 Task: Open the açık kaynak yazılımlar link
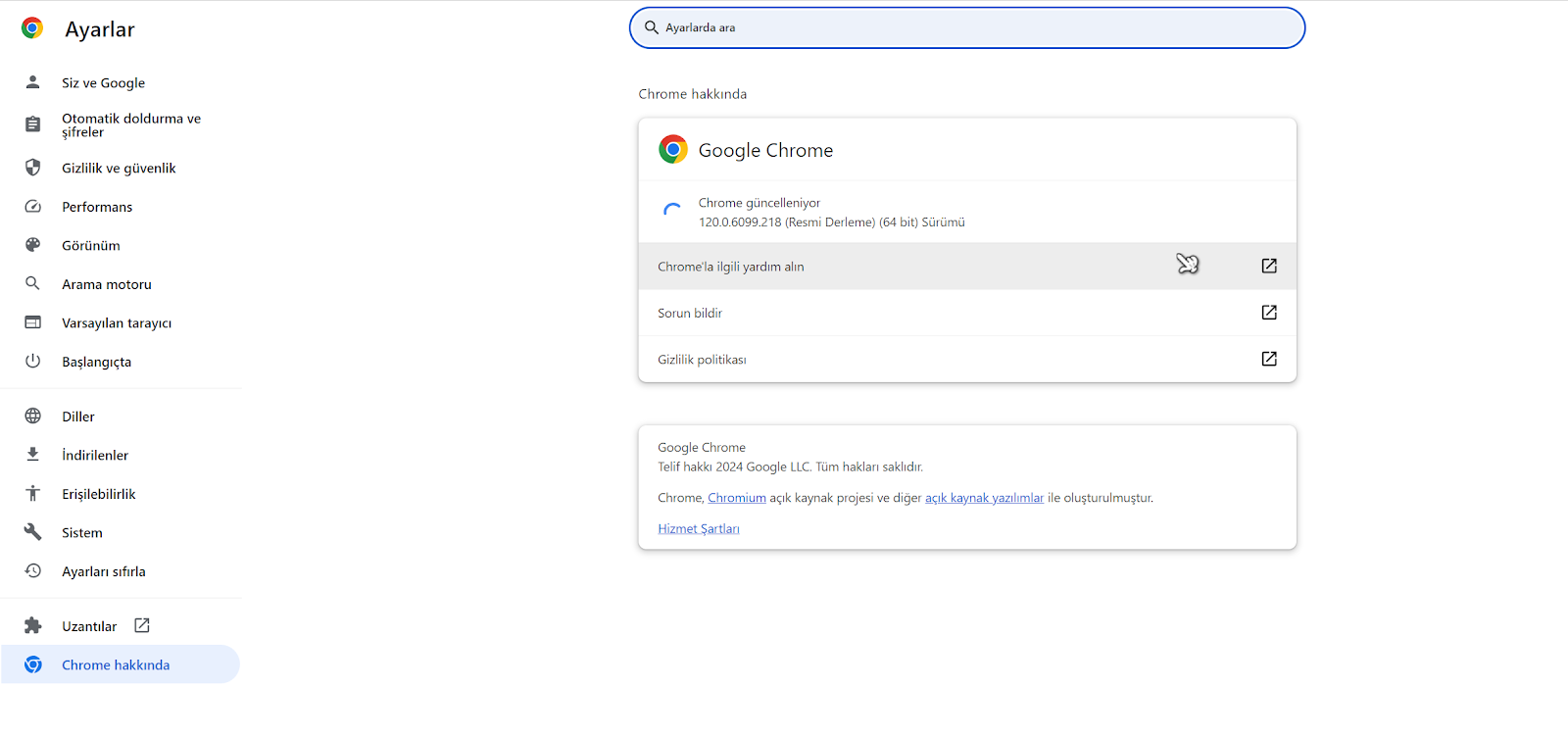[984, 498]
